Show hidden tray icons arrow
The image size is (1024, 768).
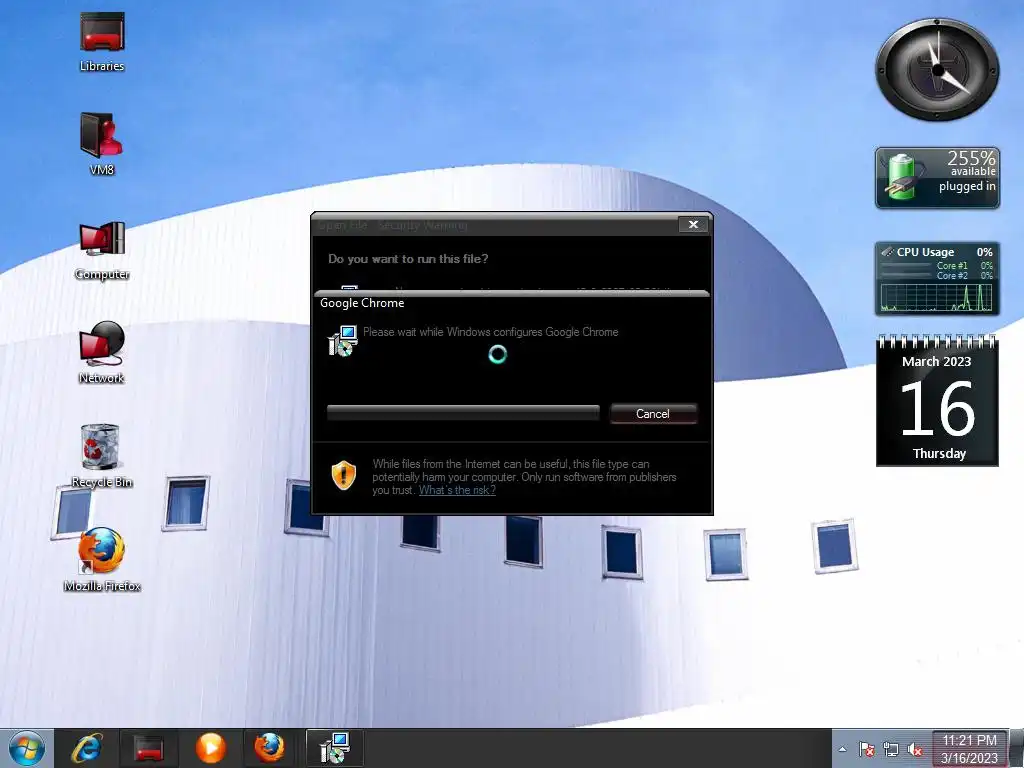coord(842,750)
